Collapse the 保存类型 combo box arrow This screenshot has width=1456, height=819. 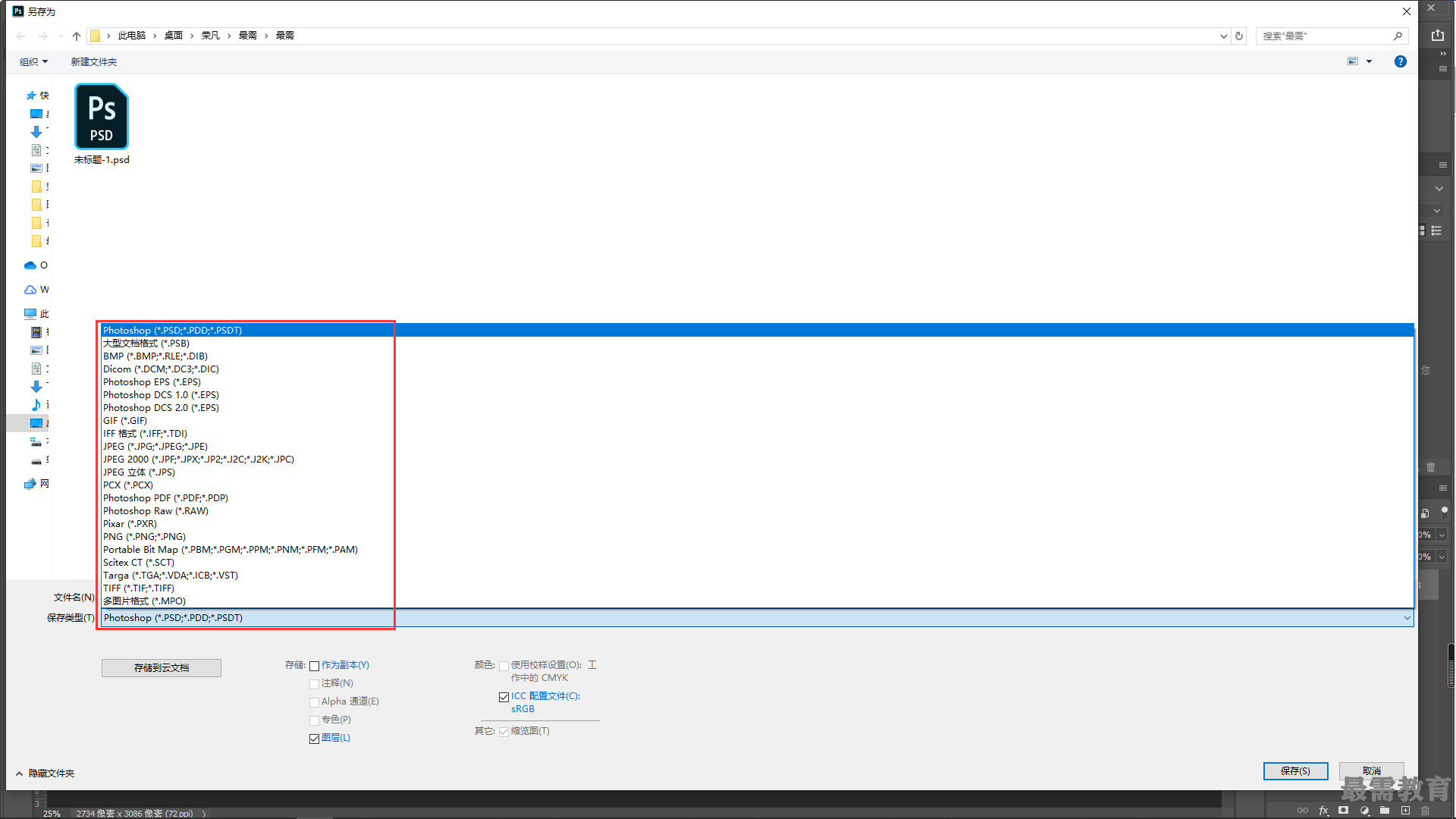click(x=1407, y=618)
